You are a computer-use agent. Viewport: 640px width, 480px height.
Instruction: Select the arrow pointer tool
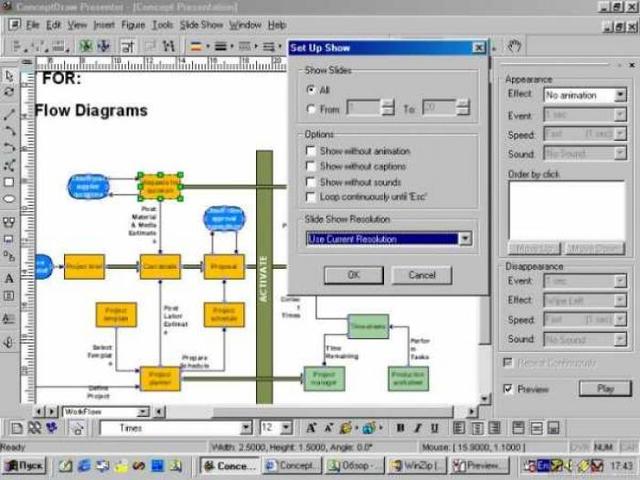tap(9, 76)
